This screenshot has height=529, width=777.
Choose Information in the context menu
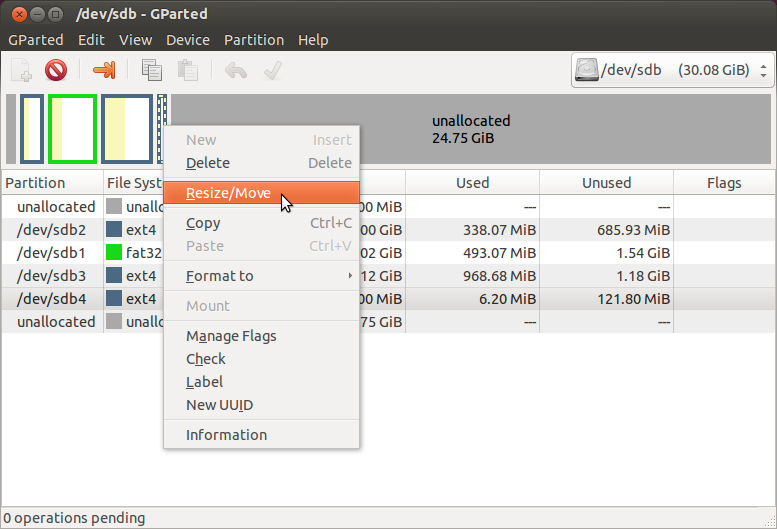click(x=261, y=435)
